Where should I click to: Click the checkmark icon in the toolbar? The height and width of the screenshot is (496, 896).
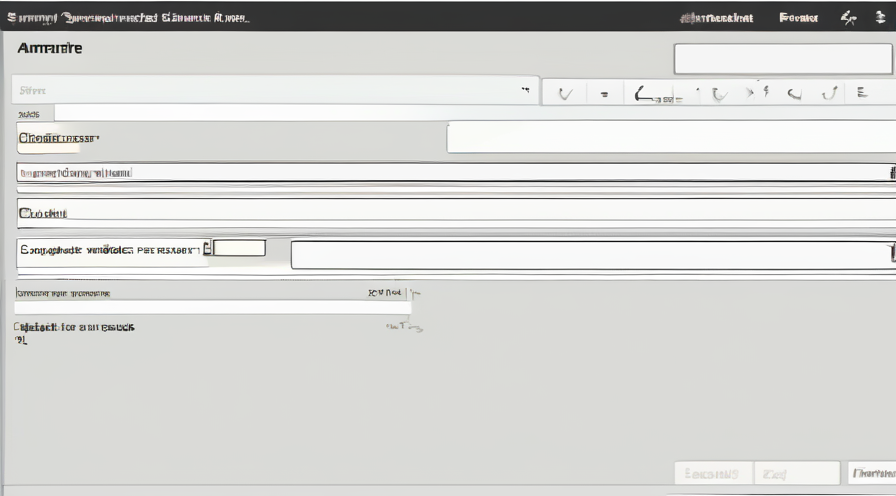(x=566, y=94)
